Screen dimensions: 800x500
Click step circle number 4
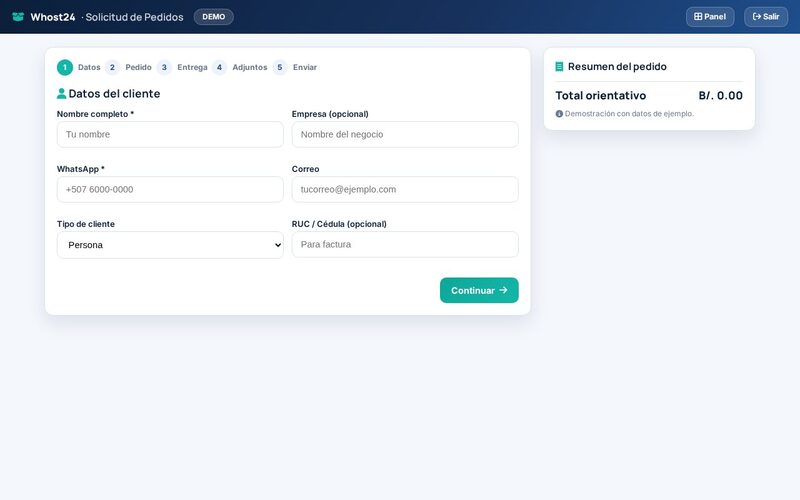219,67
